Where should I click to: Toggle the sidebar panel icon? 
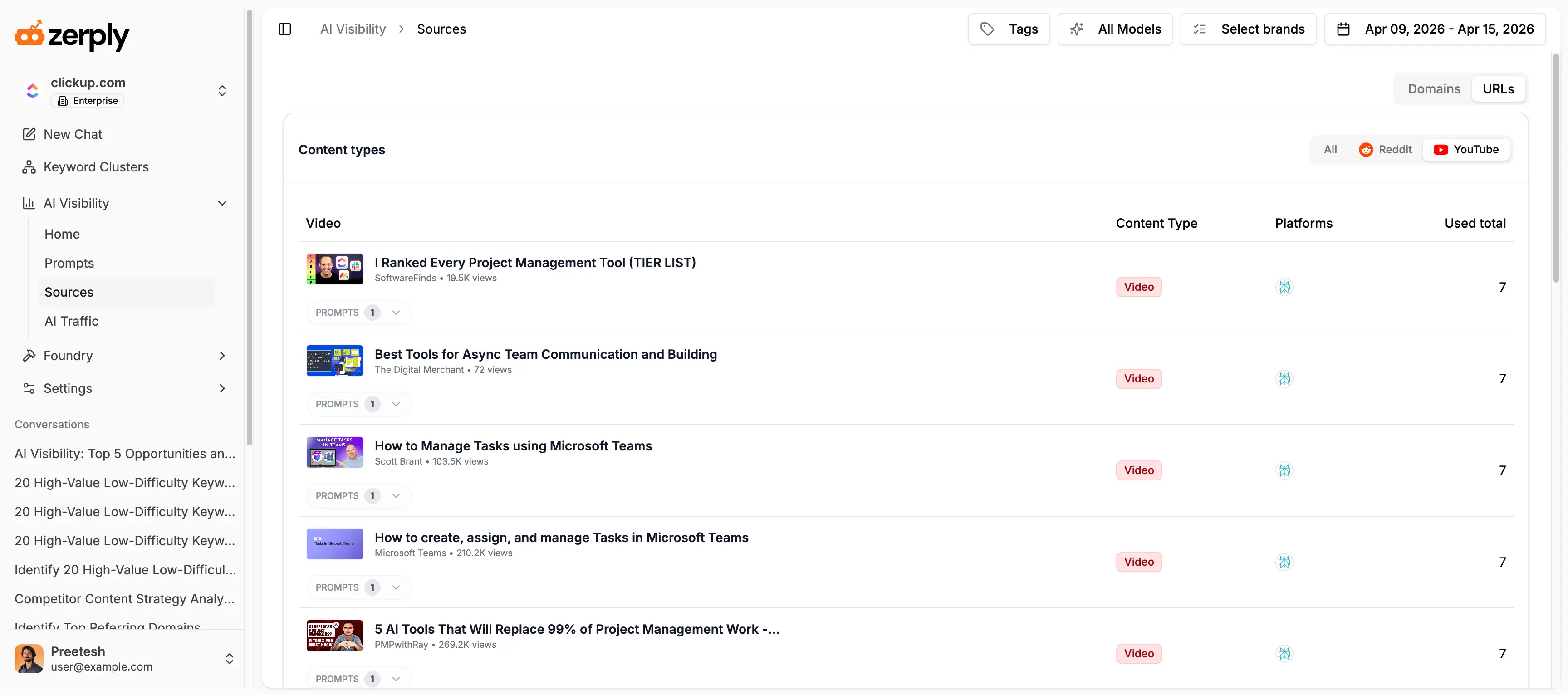[x=285, y=29]
